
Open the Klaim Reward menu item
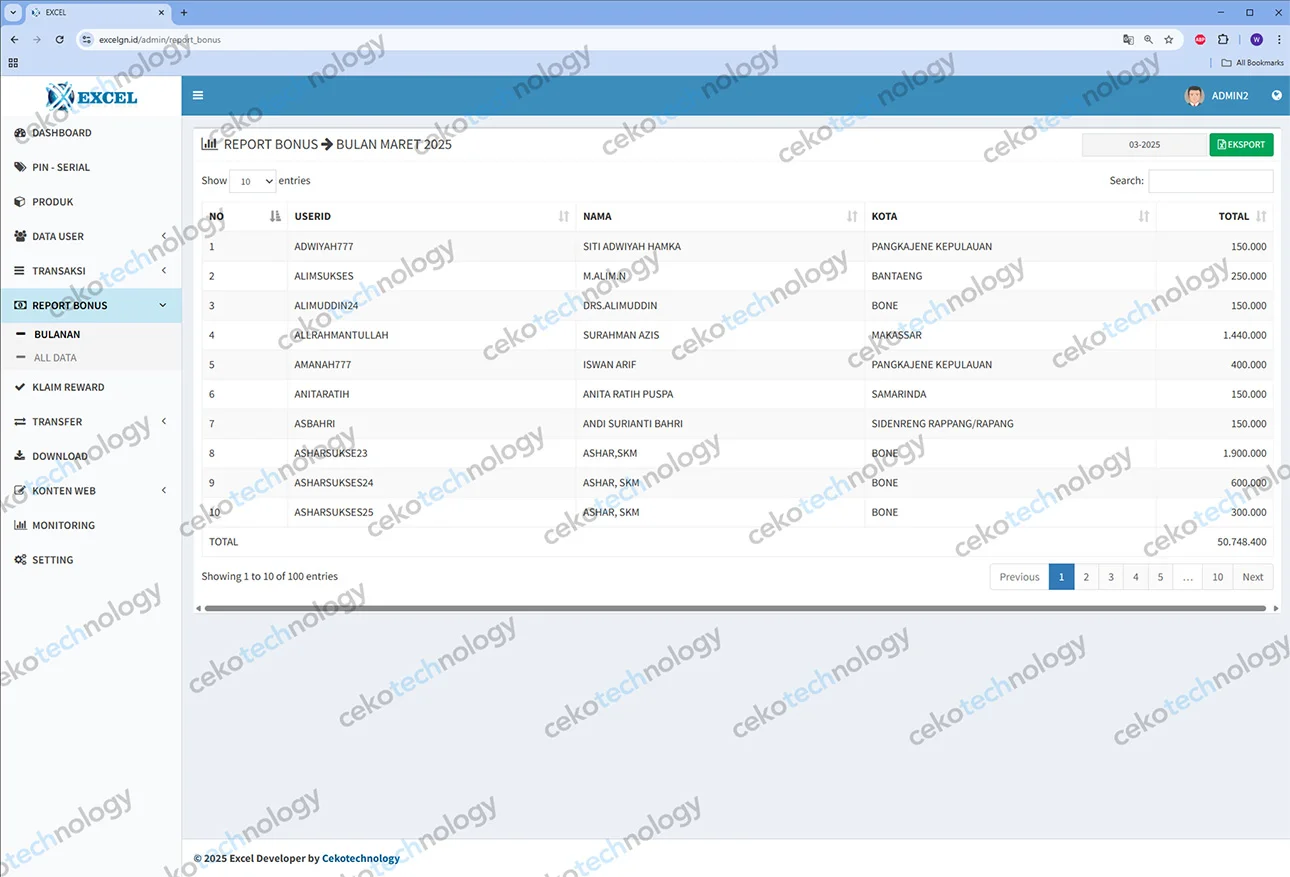click(x=68, y=387)
